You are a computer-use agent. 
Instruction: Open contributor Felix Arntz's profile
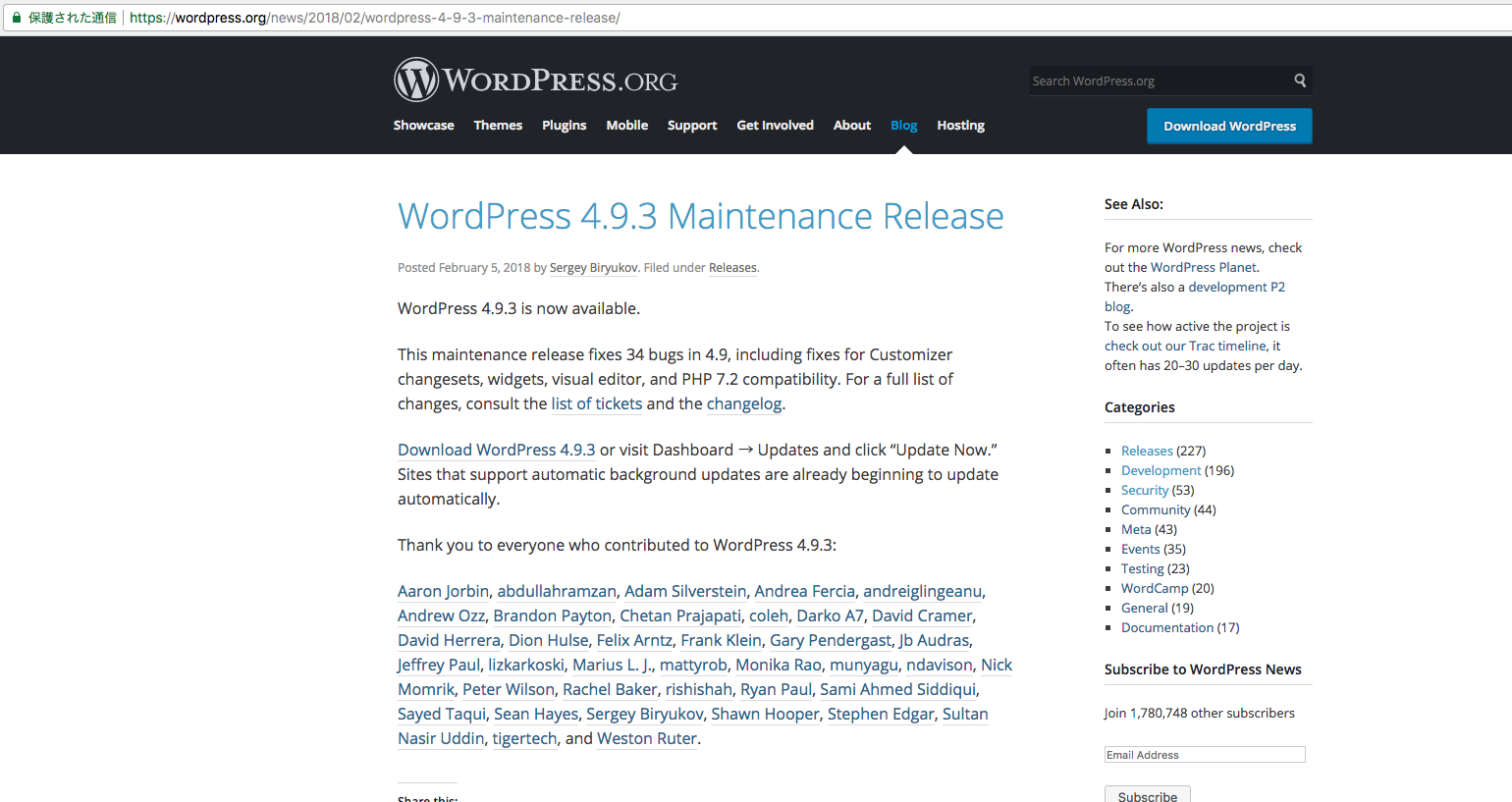tap(634, 640)
